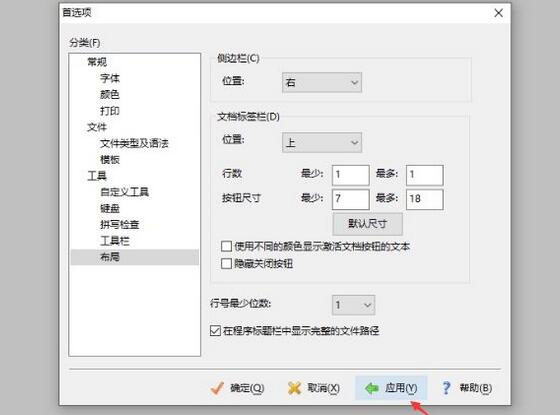
Task: Open the 行号最少位数 dropdown
Action: pyautogui.click(x=354, y=305)
